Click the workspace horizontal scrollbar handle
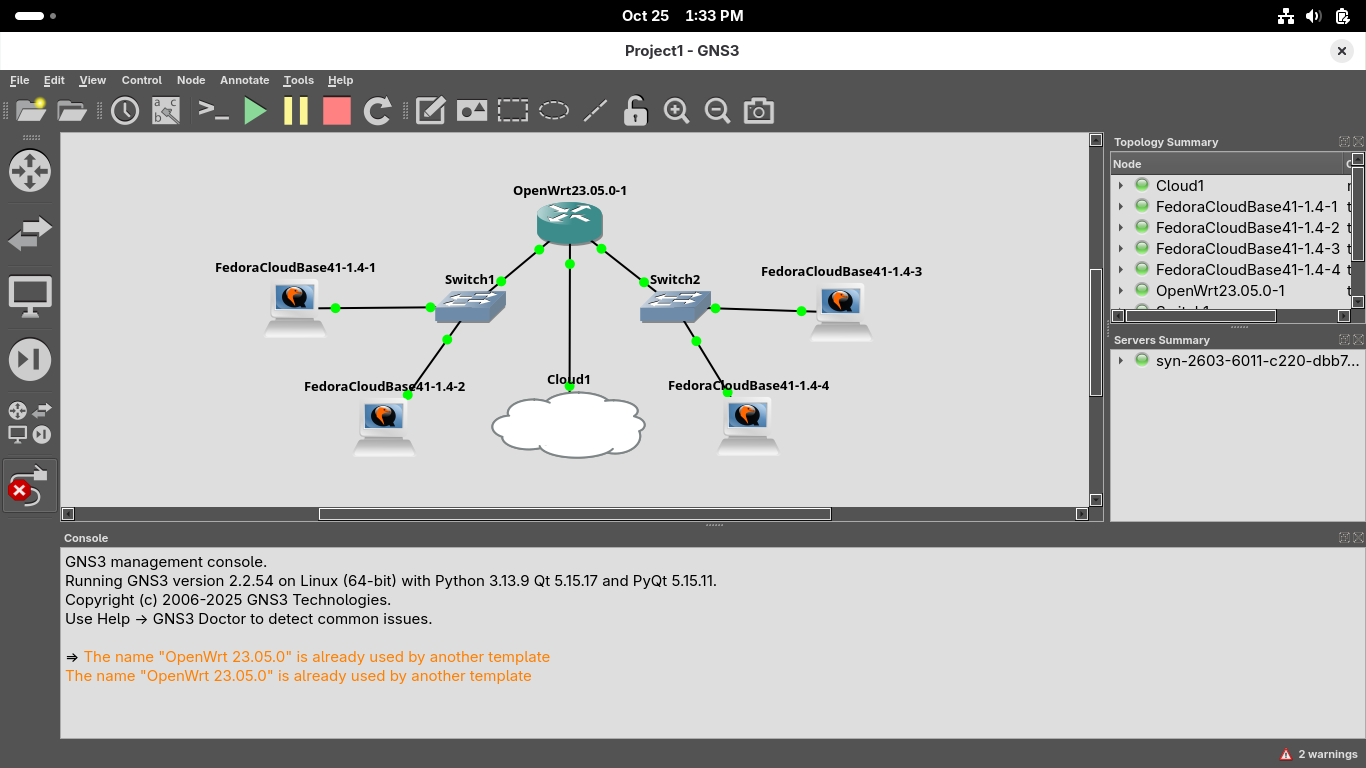 pyautogui.click(x=574, y=514)
